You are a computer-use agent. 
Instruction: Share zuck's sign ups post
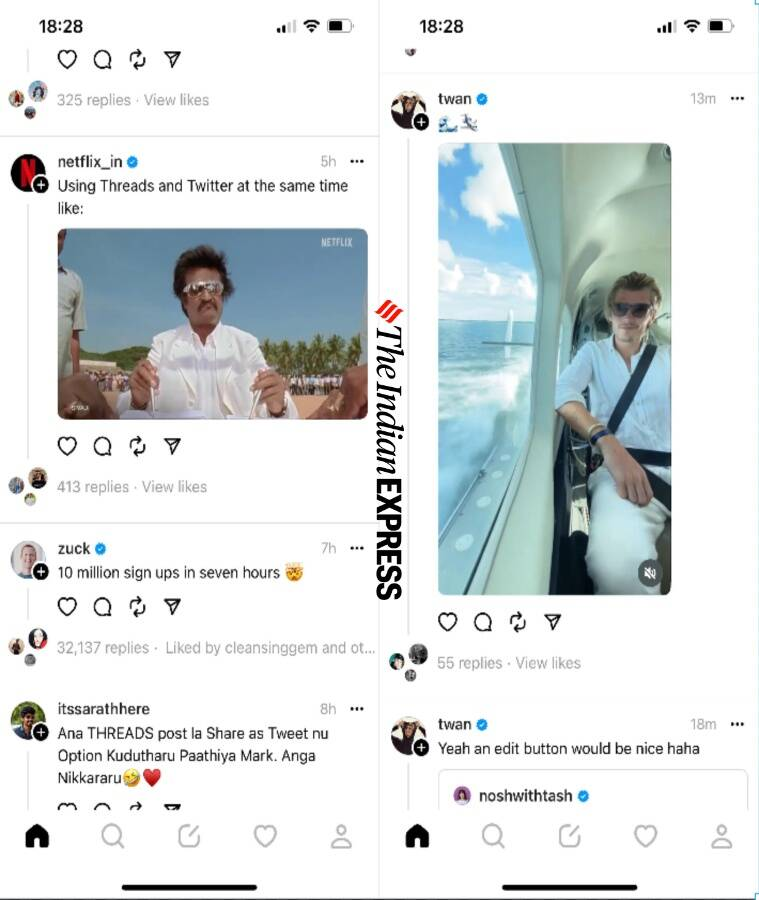[172, 606]
